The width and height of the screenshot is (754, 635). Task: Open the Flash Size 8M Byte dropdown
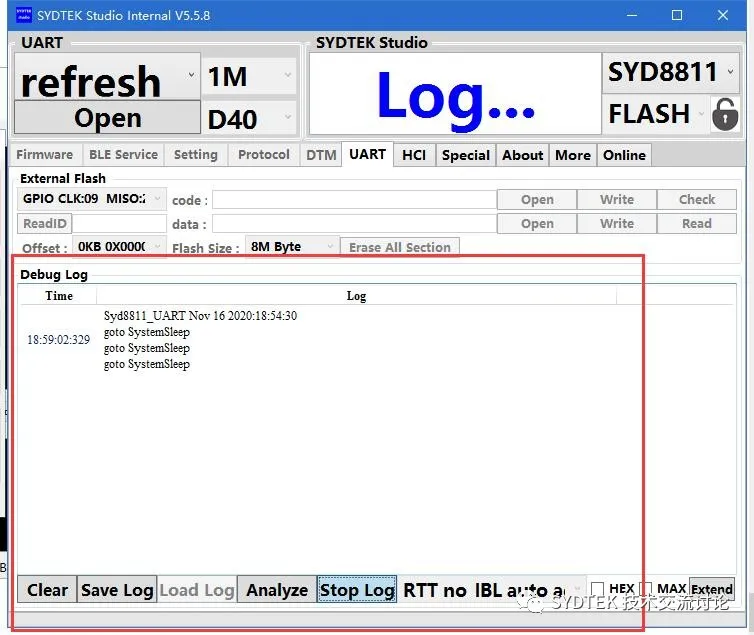(292, 247)
